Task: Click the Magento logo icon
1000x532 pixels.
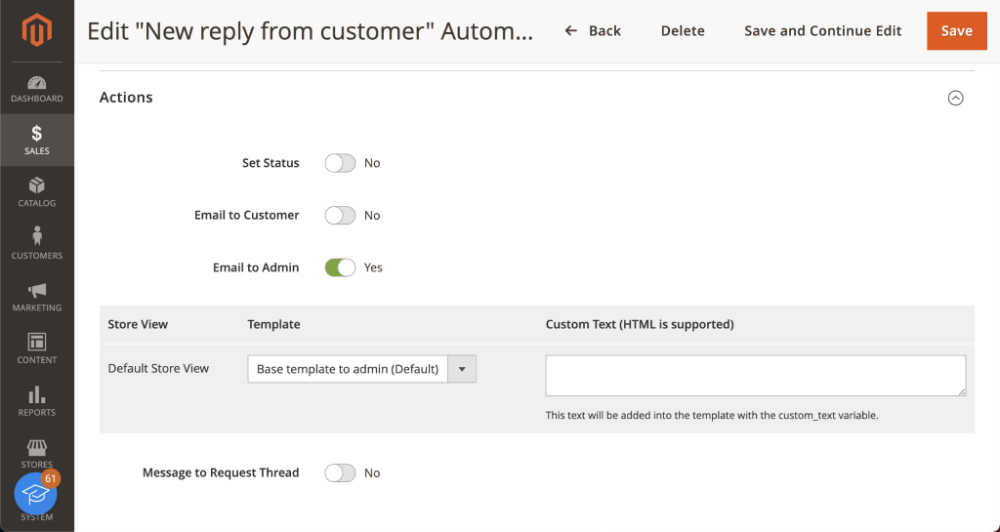Action: [37, 29]
